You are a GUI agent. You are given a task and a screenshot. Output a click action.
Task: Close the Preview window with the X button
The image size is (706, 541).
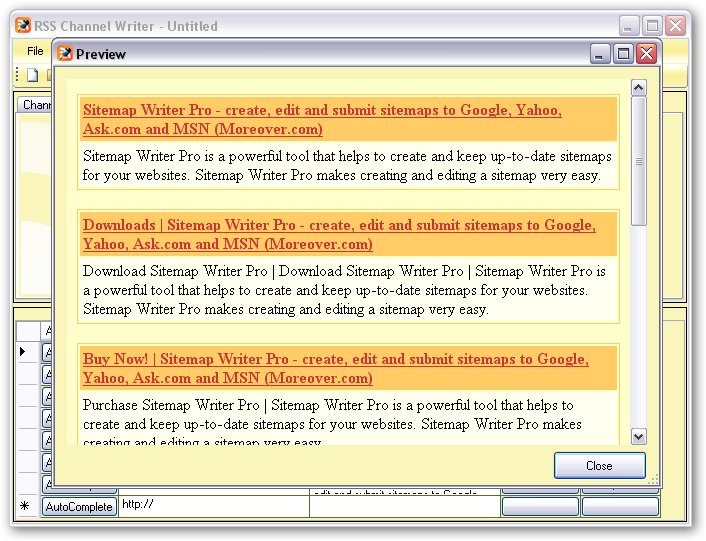647,54
